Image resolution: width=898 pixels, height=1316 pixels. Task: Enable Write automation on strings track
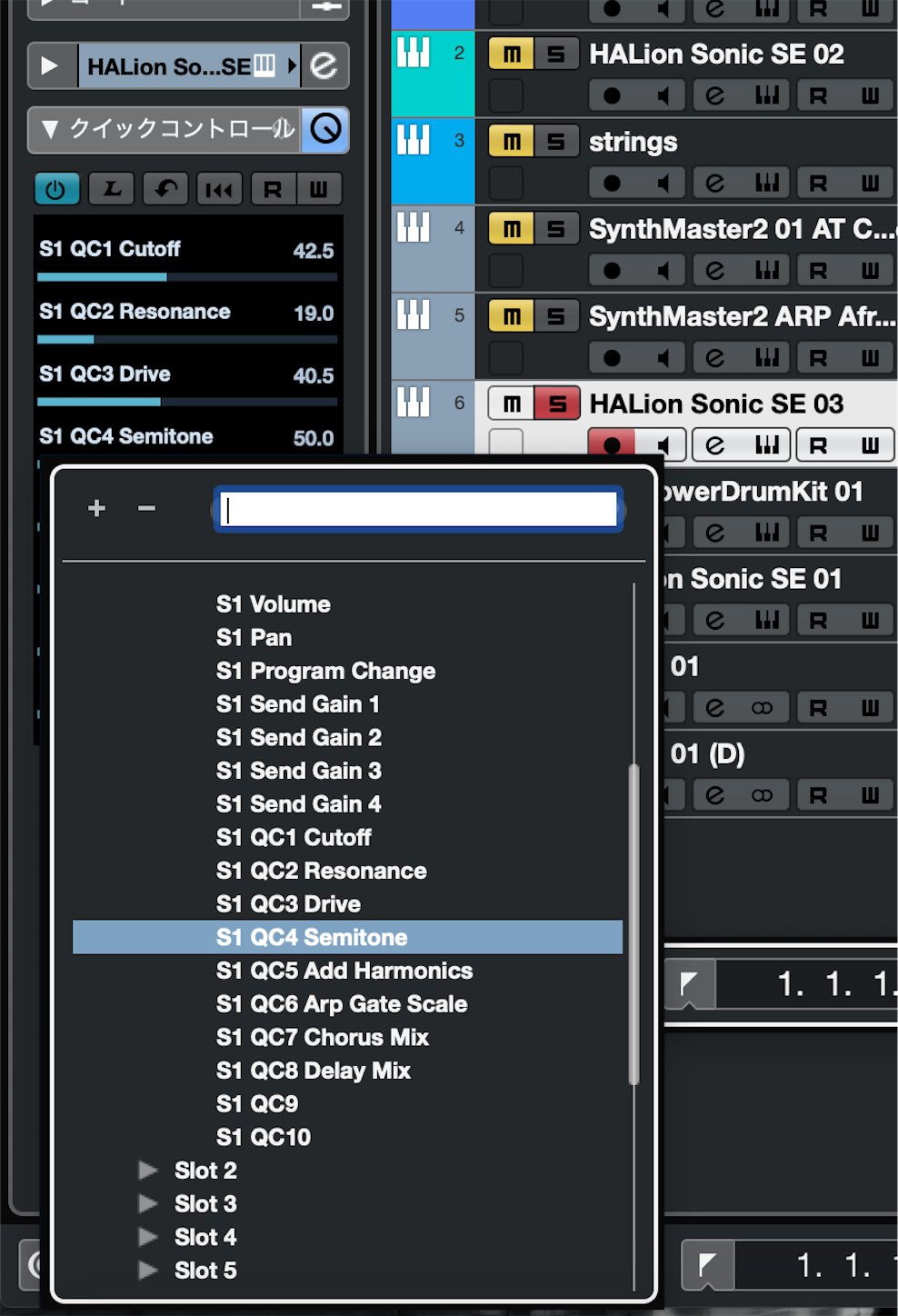pyautogui.click(x=870, y=183)
